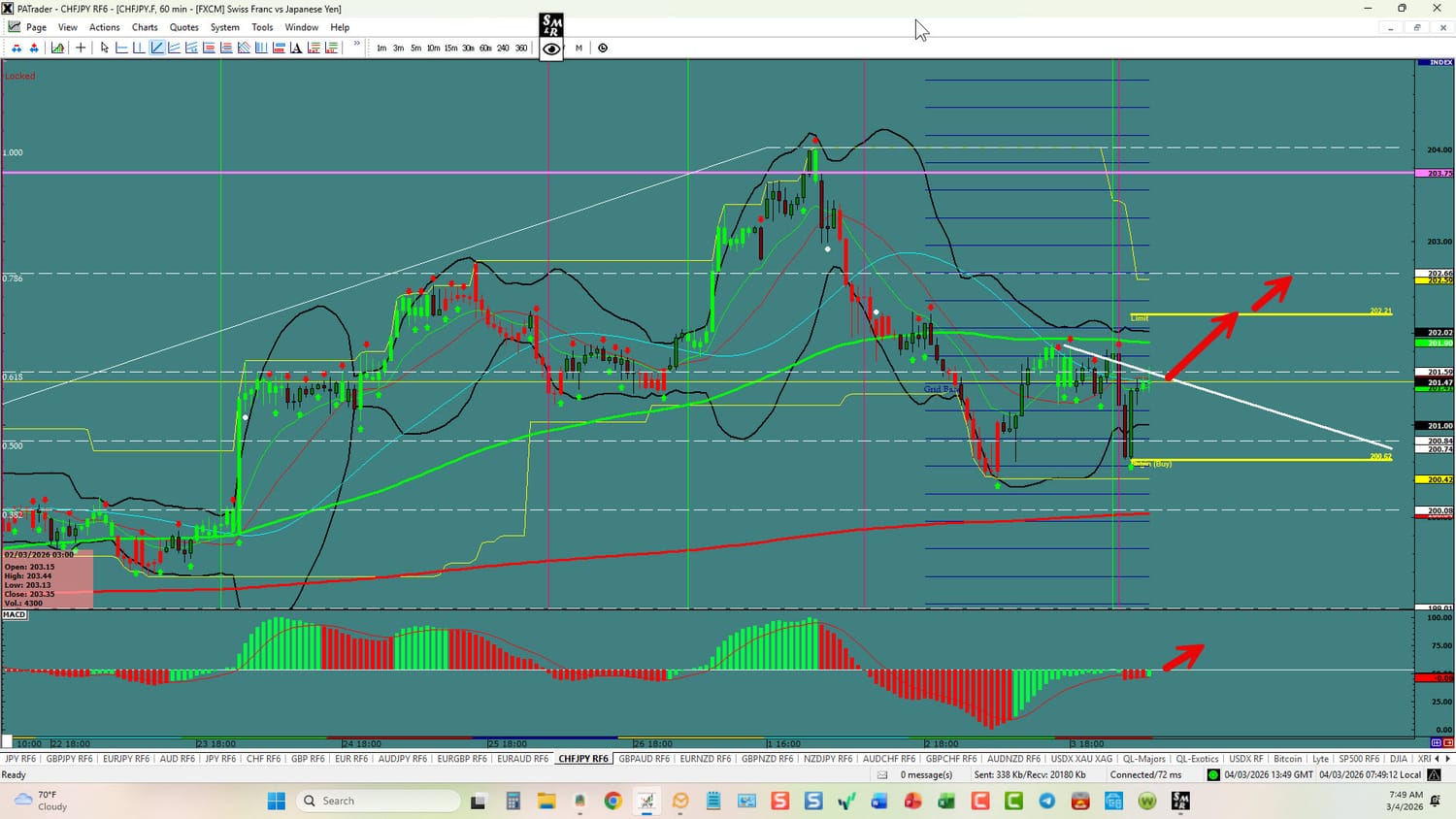The image size is (1456, 819).
Task: Click the INDEX button on chart
Action: (x=1435, y=62)
